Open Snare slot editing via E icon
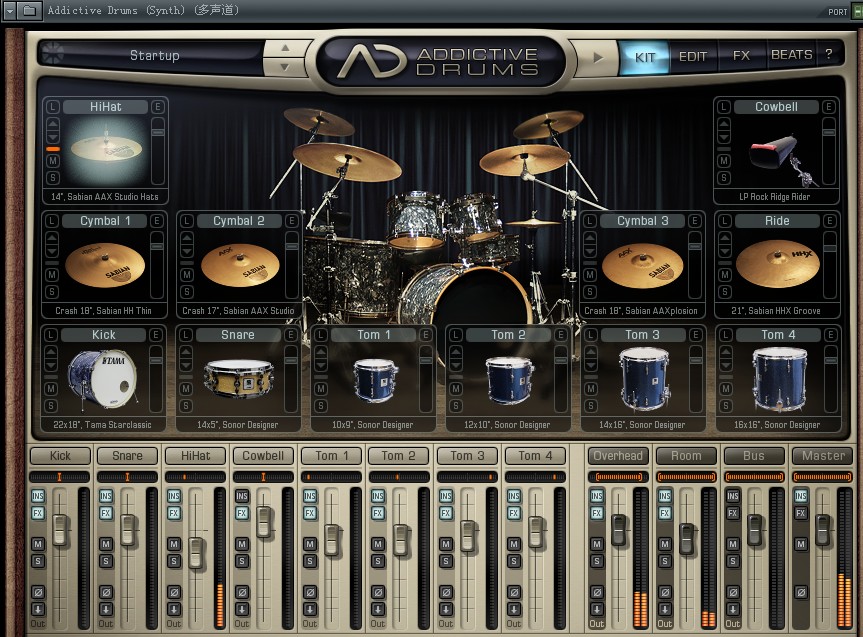 click(291, 335)
